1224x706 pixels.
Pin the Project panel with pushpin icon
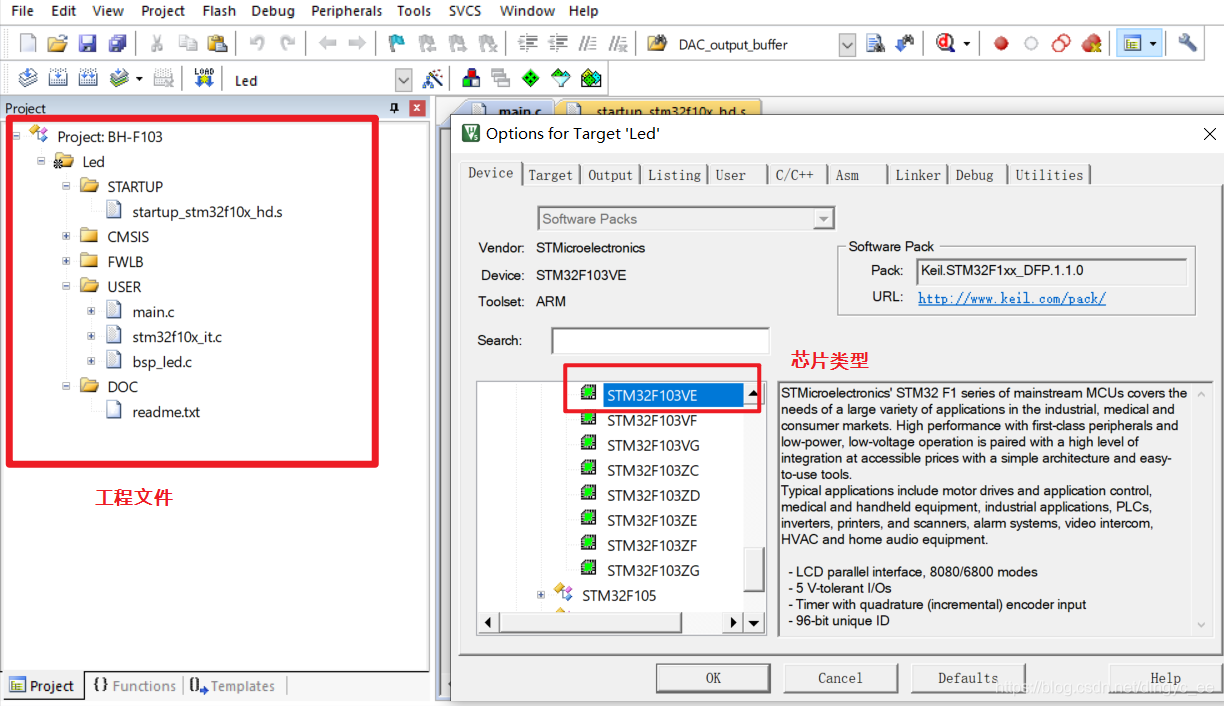(394, 108)
